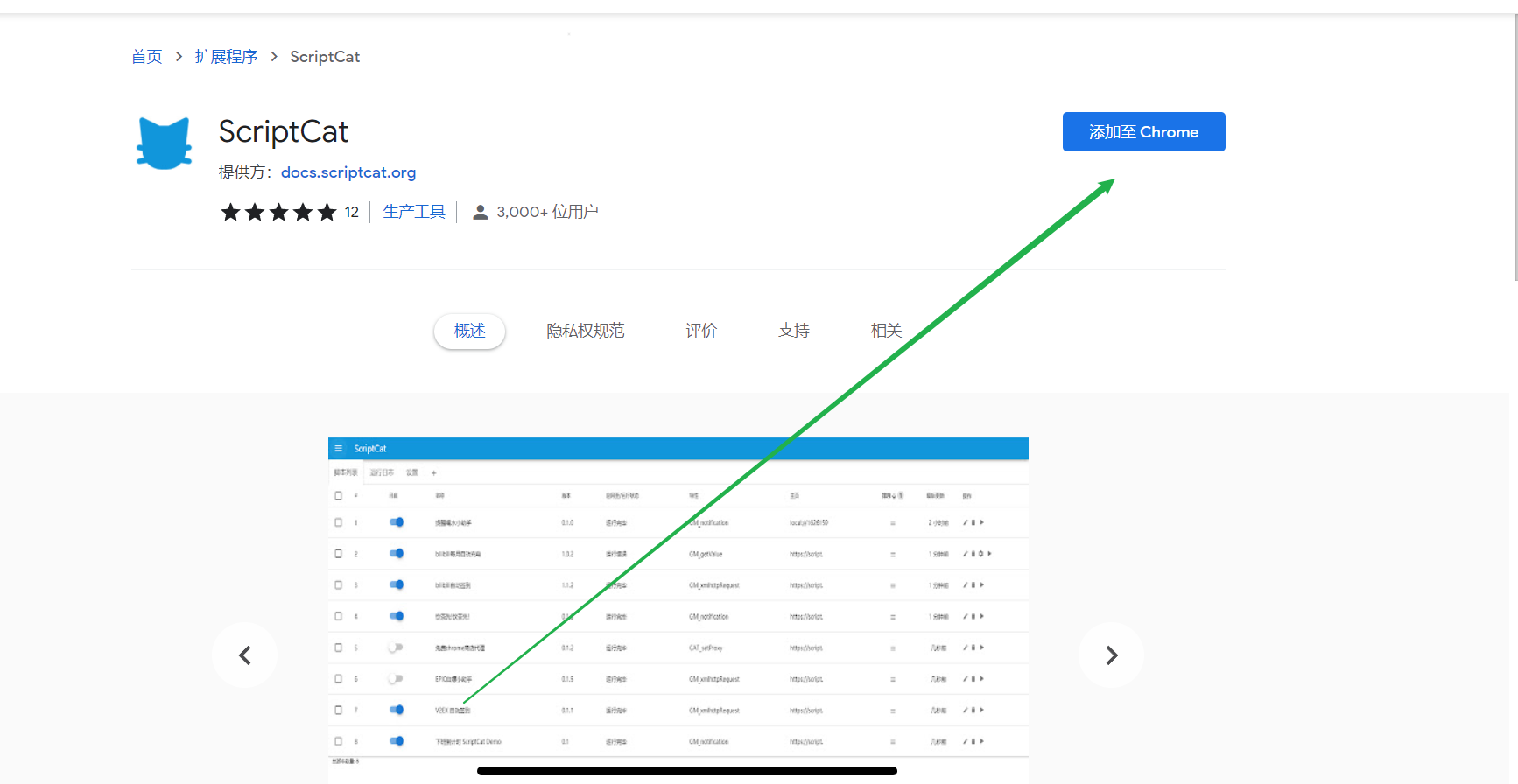Image resolution: width=1518 pixels, height=784 pixels.
Task: Click the 添加至 Chrome button
Action: point(1143,132)
